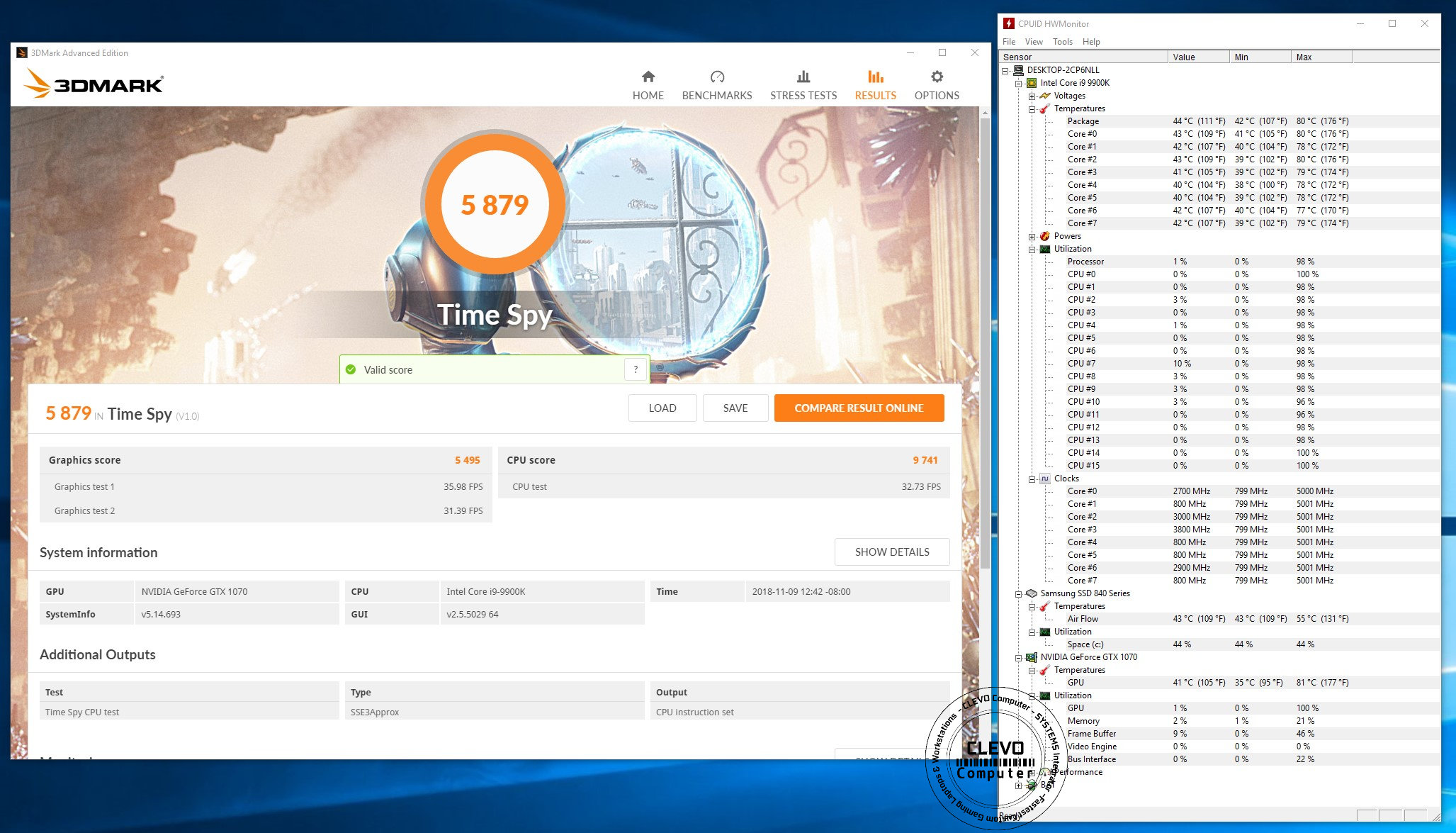Click the Sensor column header

click(1083, 57)
